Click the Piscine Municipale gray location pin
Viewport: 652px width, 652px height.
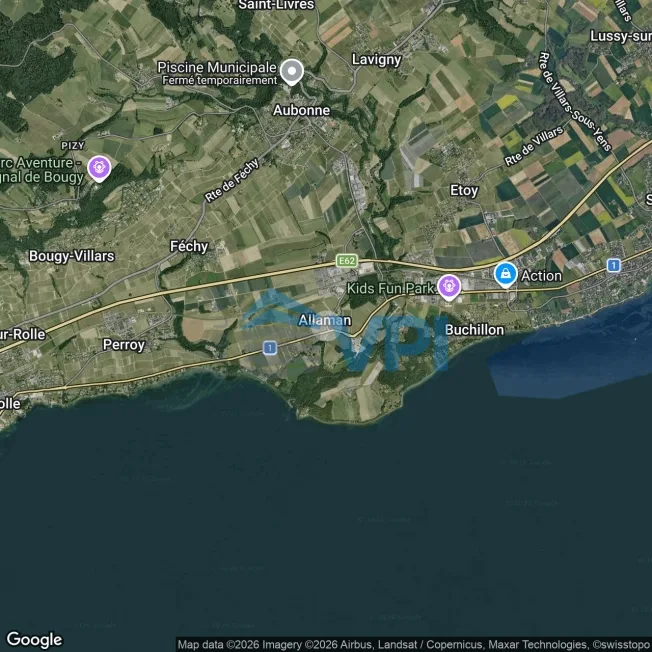pyautogui.click(x=292, y=72)
